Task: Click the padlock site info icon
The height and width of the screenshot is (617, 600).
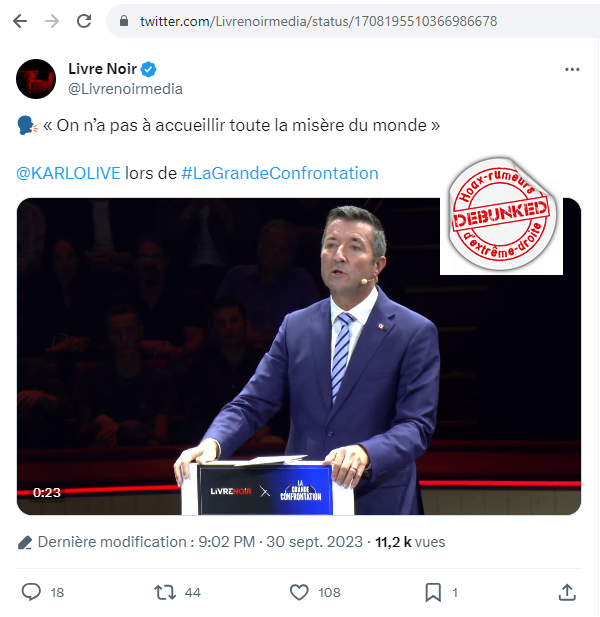Action: coord(124,21)
